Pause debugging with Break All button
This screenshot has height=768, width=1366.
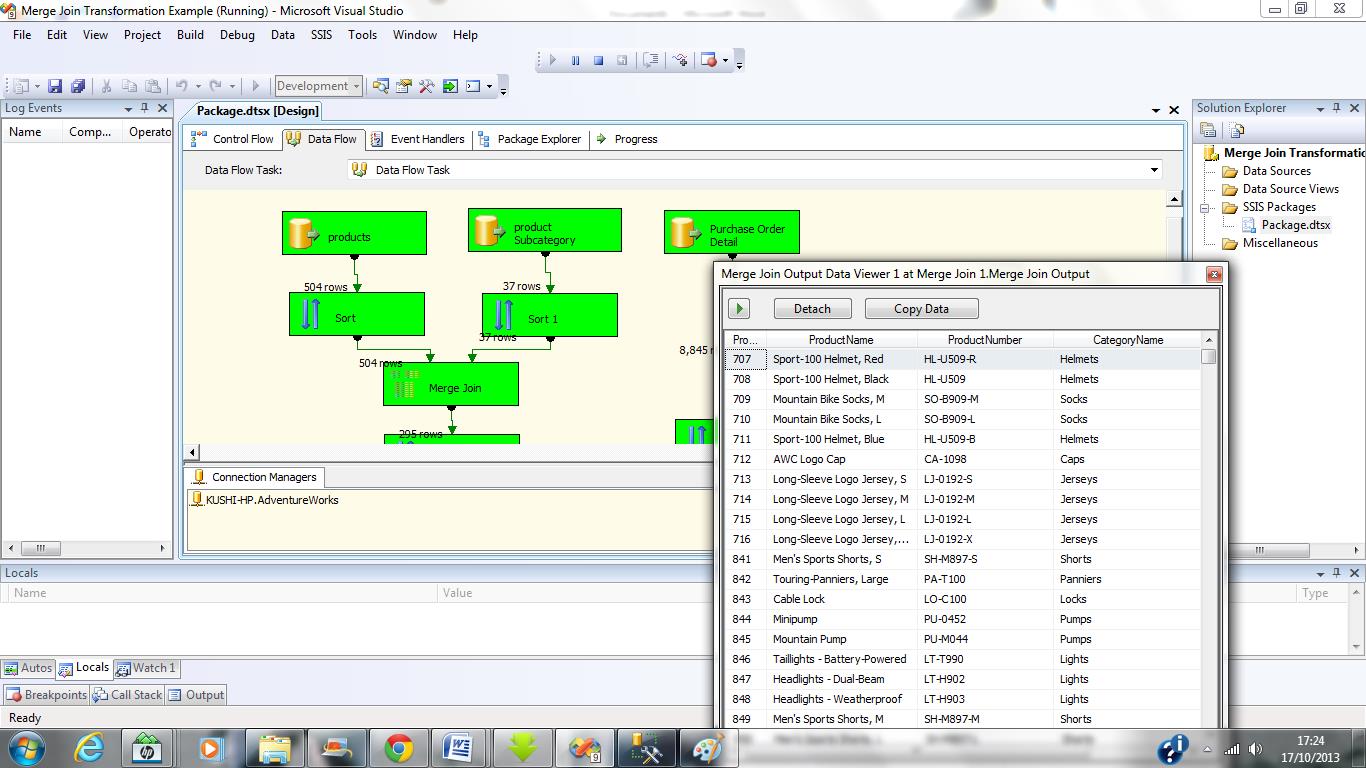(x=575, y=61)
